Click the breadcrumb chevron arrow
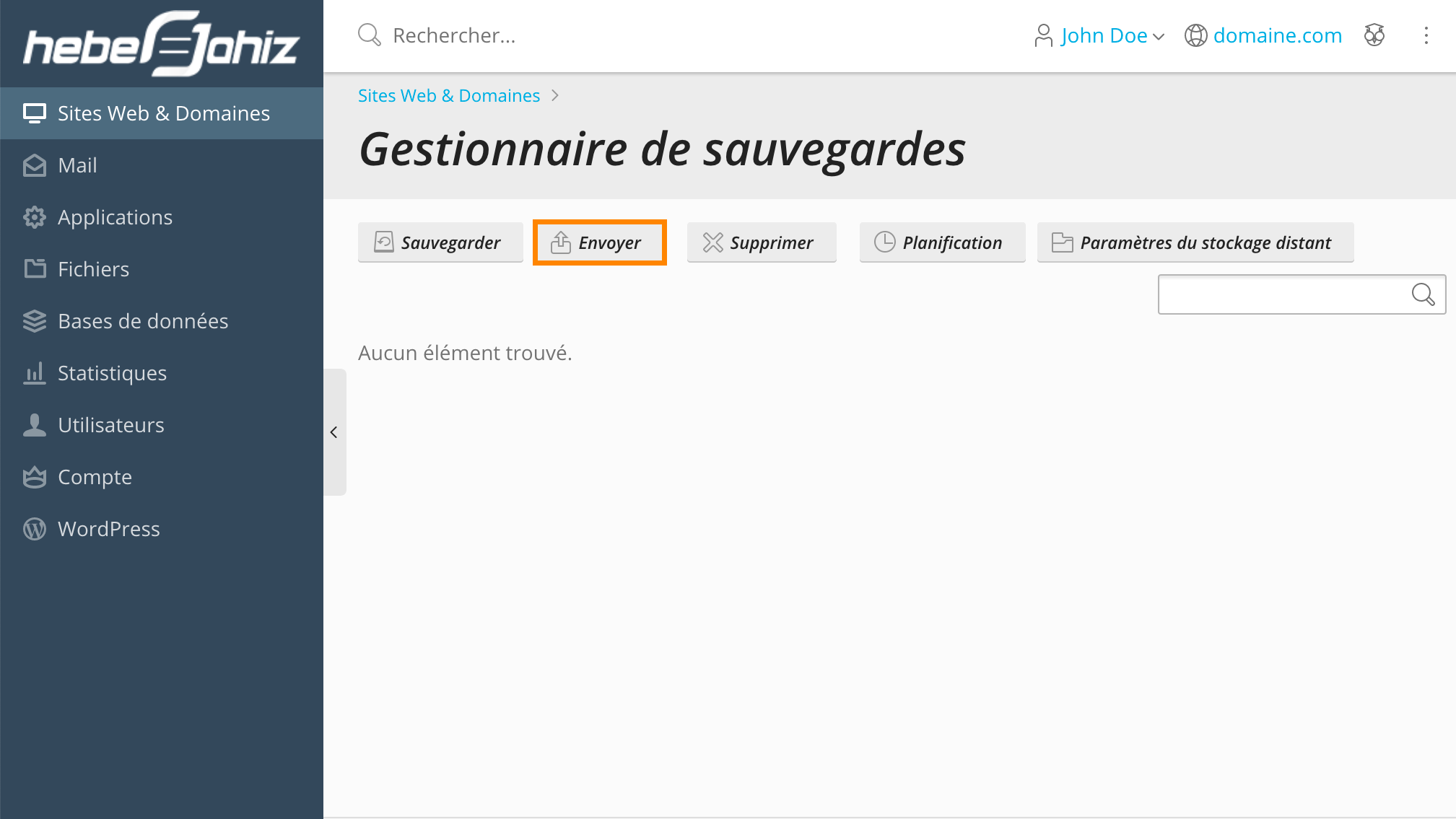This screenshot has width=1456, height=819. point(555,95)
